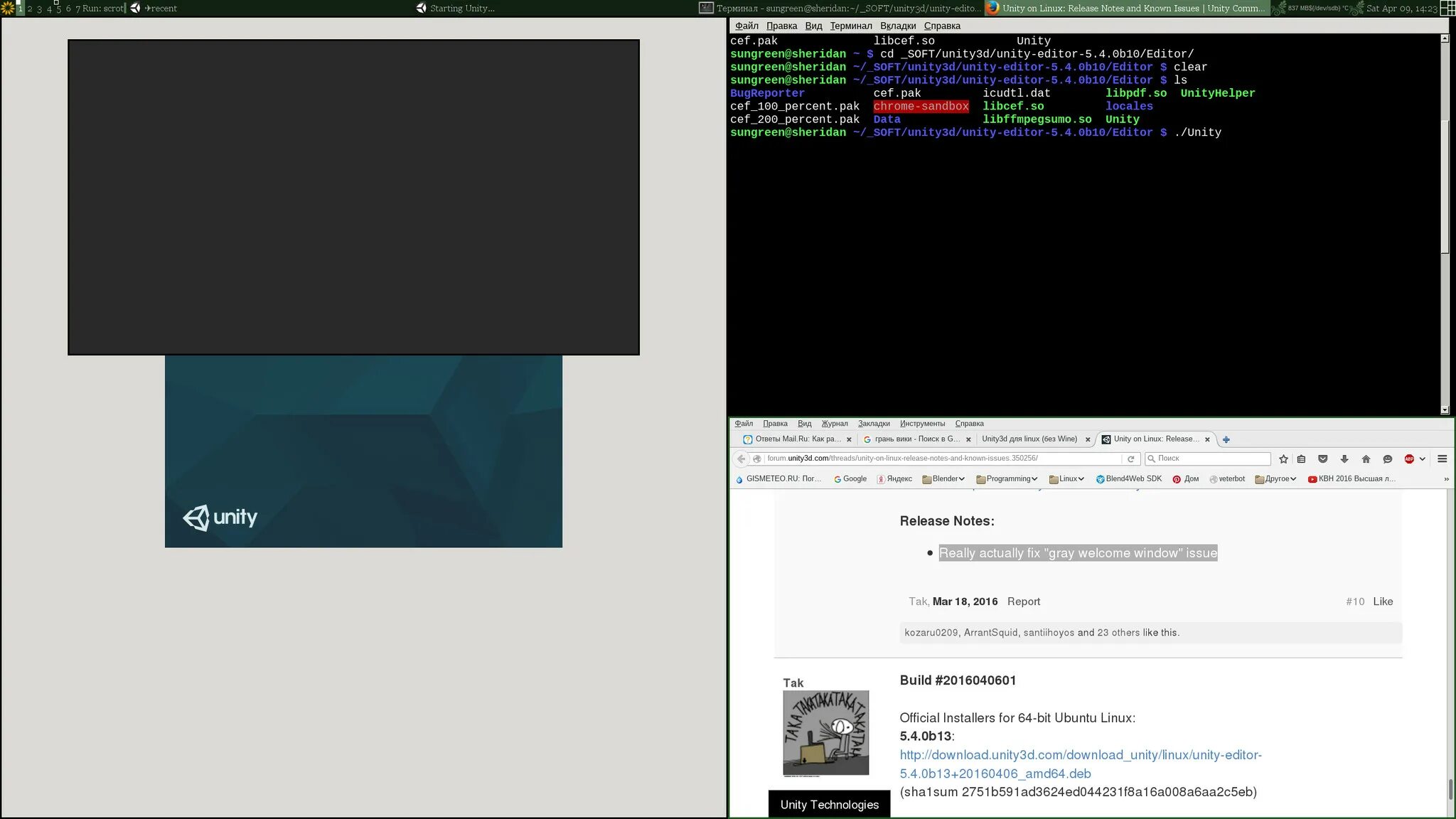The width and height of the screenshot is (1456, 819).
Task: Open the bookmarks list icon
Action: tap(1302, 459)
